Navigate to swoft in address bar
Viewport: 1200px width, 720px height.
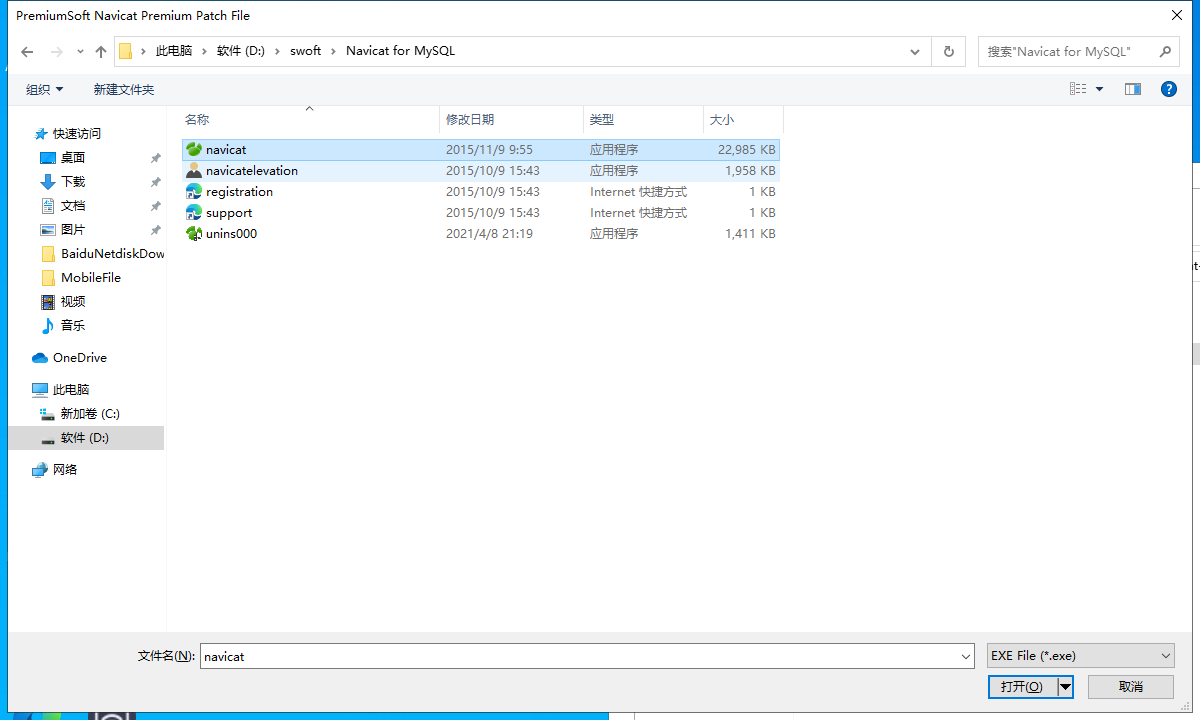pos(306,51)
